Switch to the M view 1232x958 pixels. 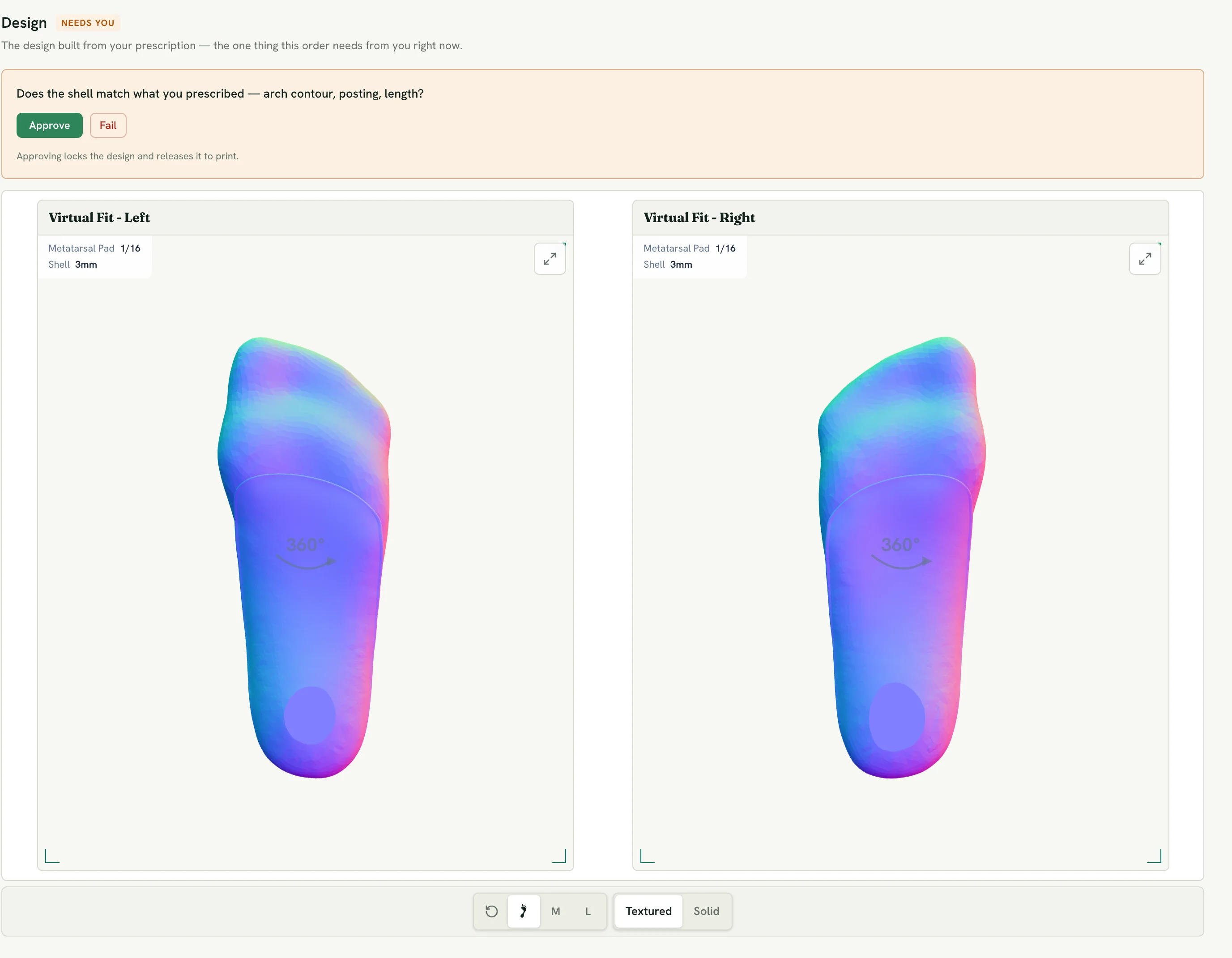[x=556, y=911]
